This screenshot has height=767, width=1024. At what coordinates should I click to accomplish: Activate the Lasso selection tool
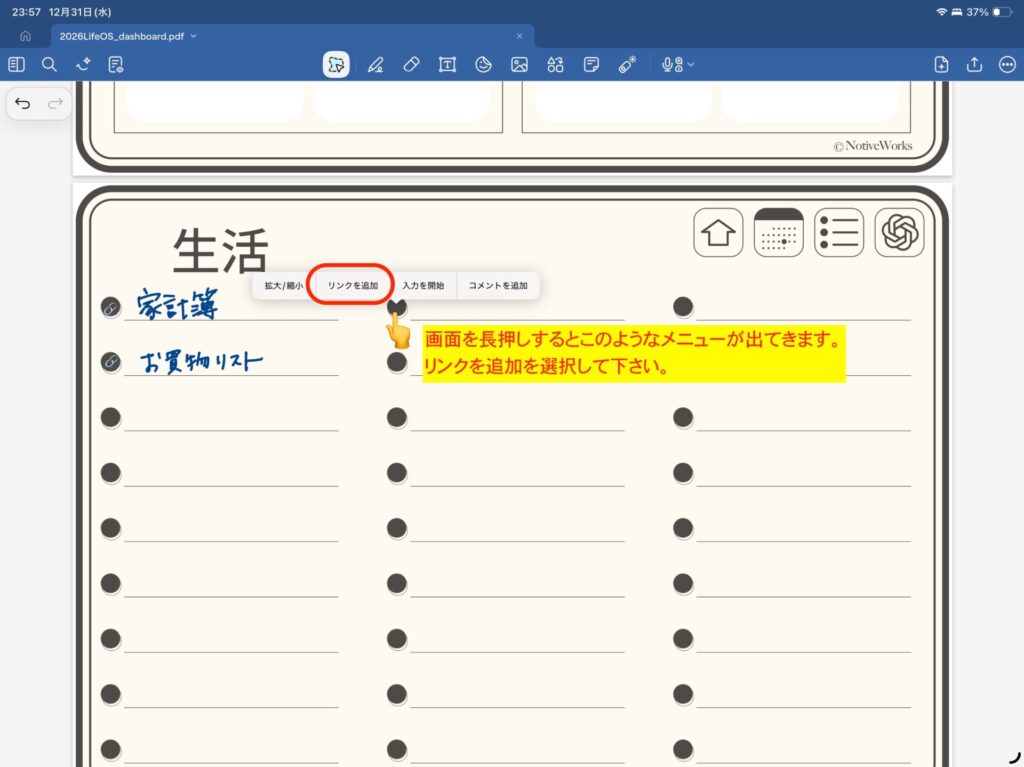coord(336,65)
